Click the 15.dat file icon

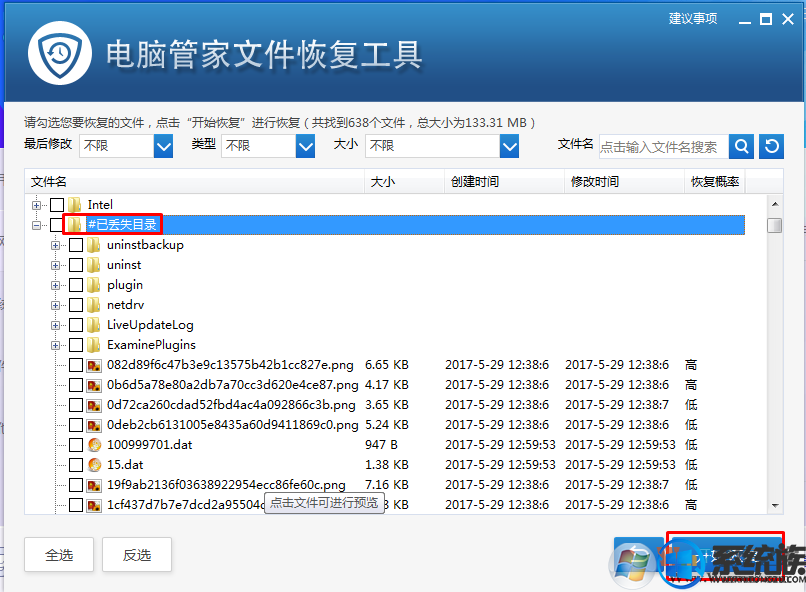pyautogui.click(x=94, y=465)
